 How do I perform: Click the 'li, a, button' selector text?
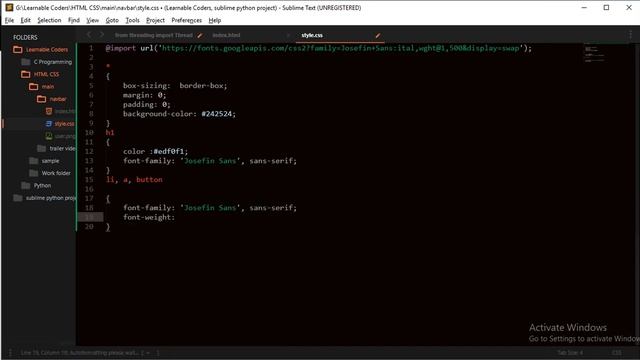134,180
